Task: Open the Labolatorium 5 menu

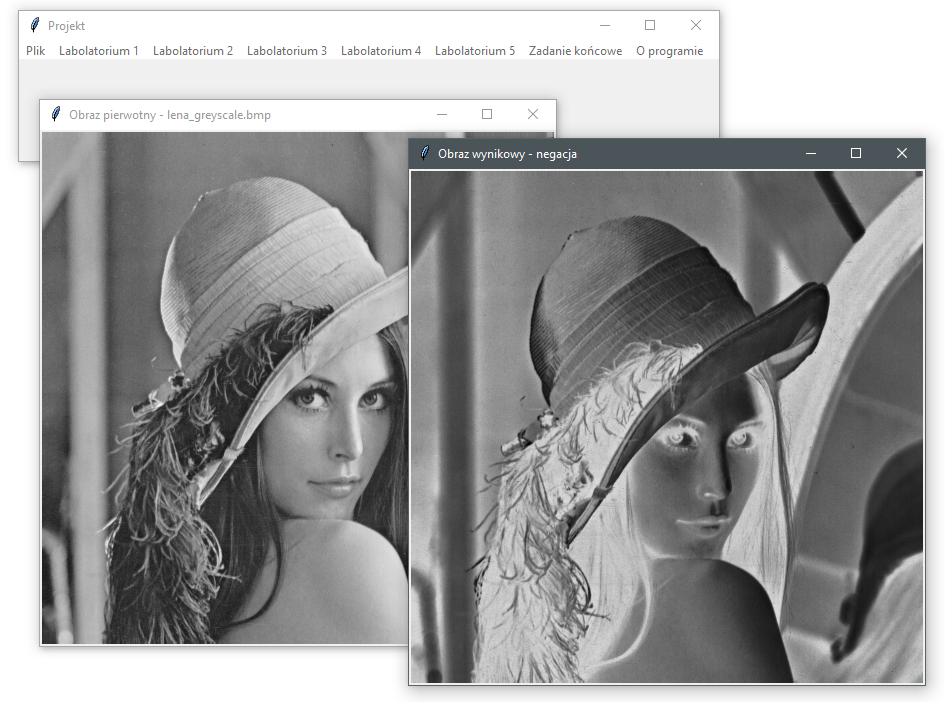Action: point(475,51)
